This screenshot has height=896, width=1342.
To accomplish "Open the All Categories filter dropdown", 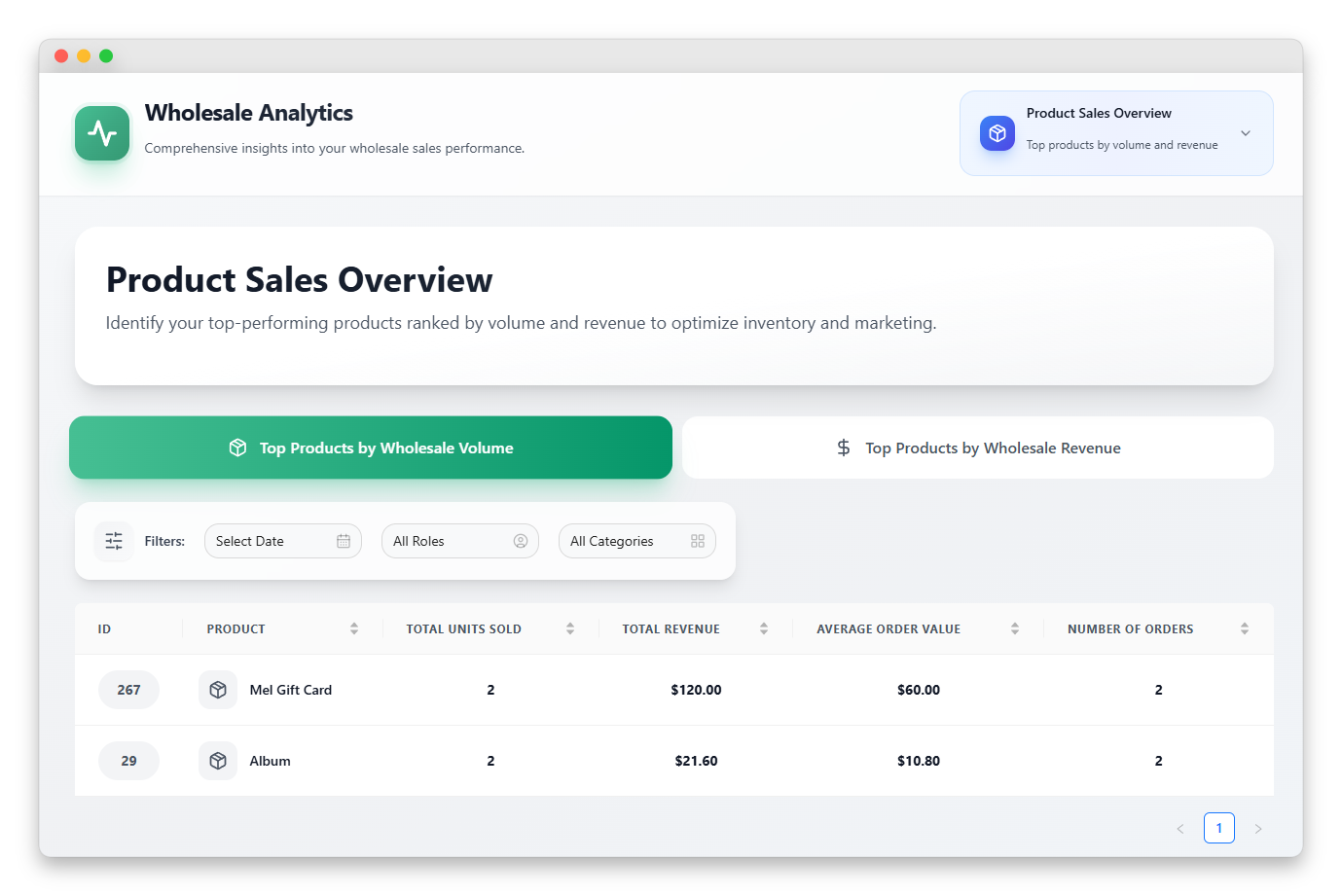I will pos(636,541).
